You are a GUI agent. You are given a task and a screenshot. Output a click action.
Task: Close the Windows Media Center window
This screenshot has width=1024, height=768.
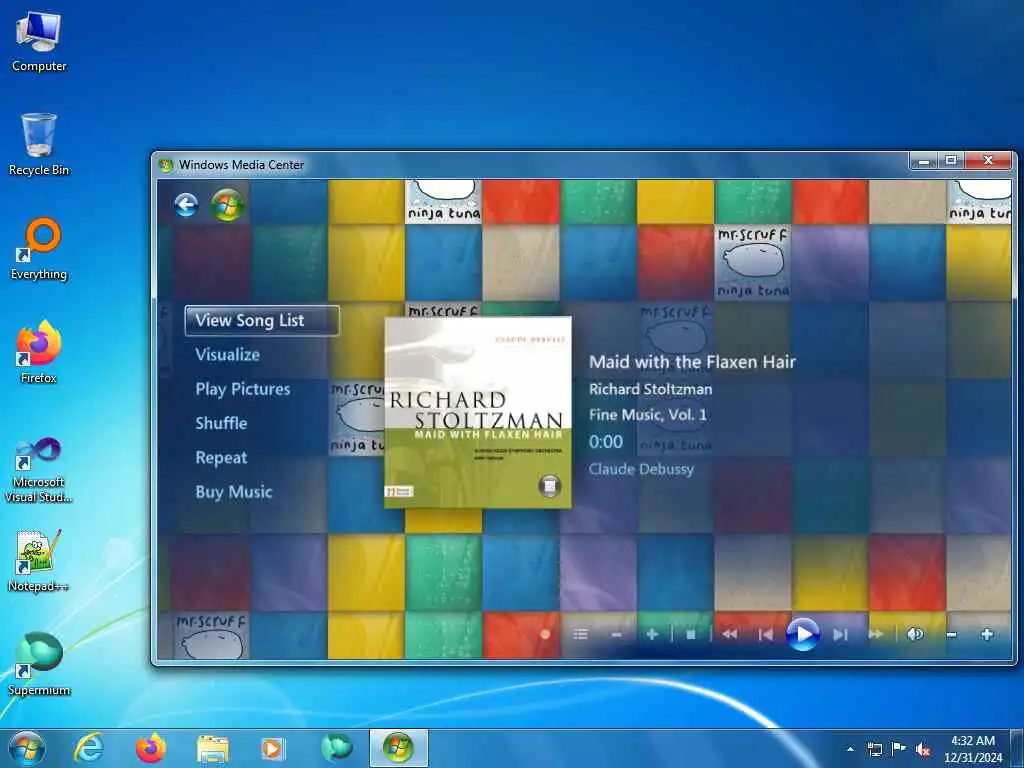988,160
